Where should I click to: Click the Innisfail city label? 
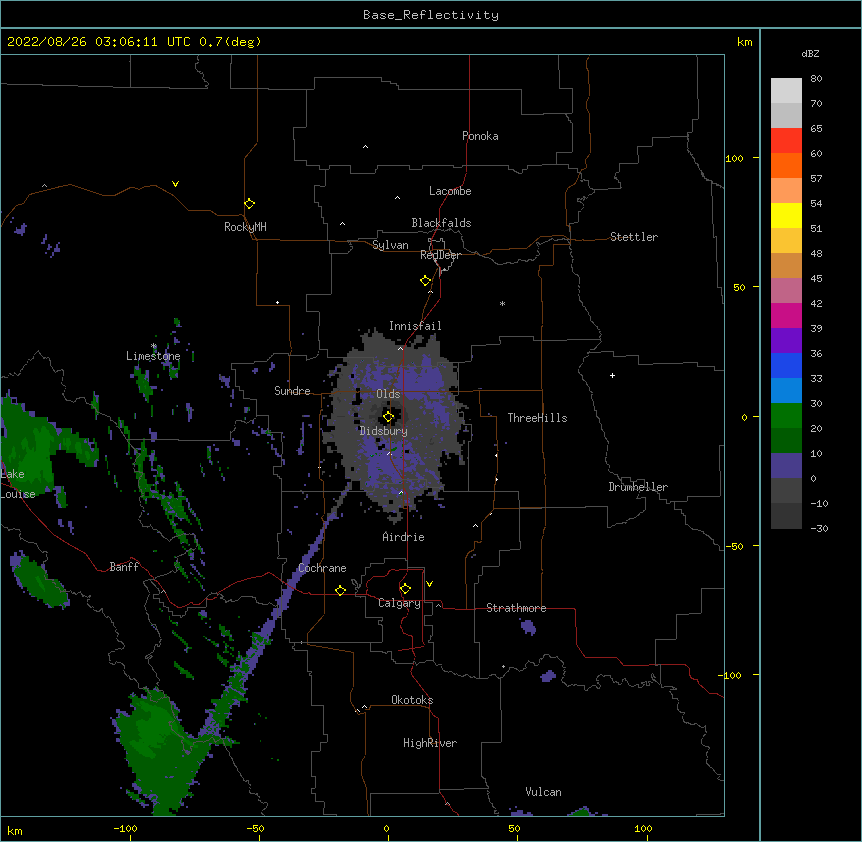[x=415, y=326]
